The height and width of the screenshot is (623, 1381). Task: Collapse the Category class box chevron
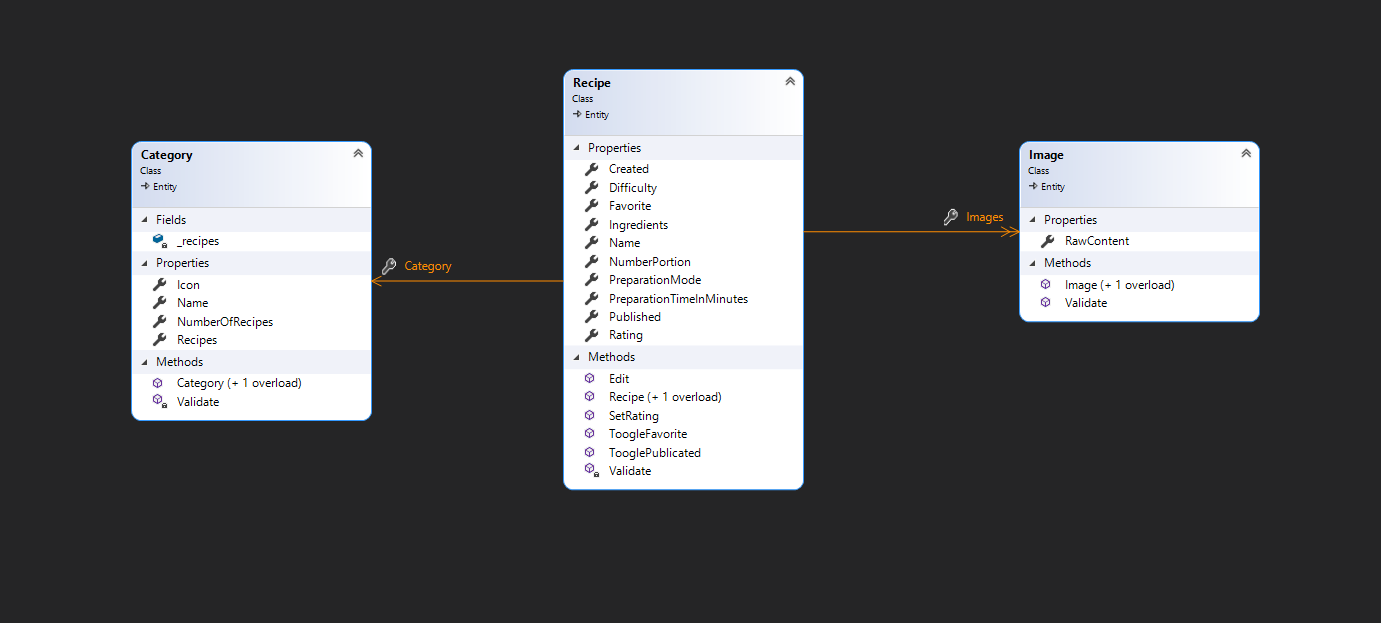[358, 153]
